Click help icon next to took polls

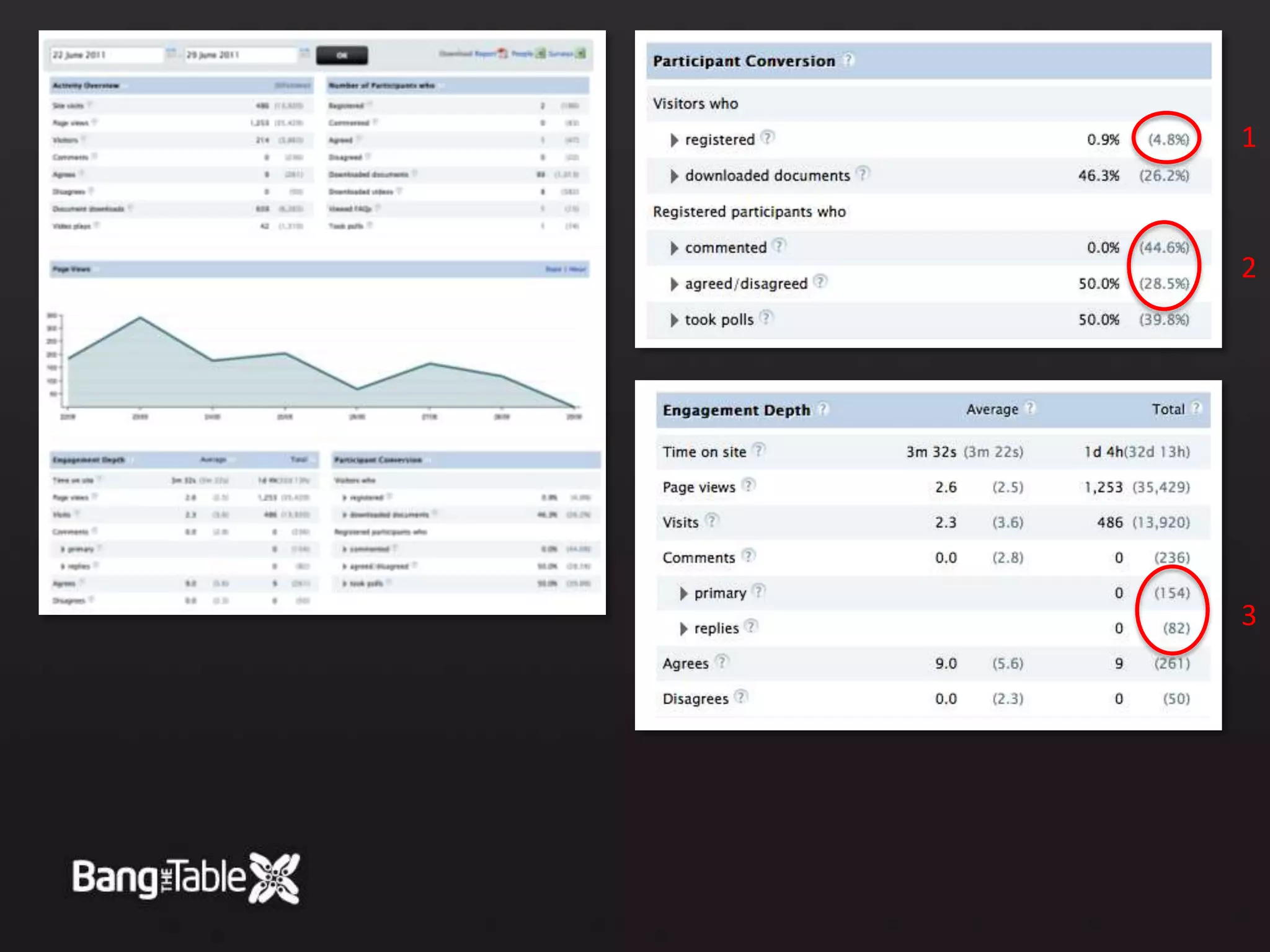[x=766, y=318]
